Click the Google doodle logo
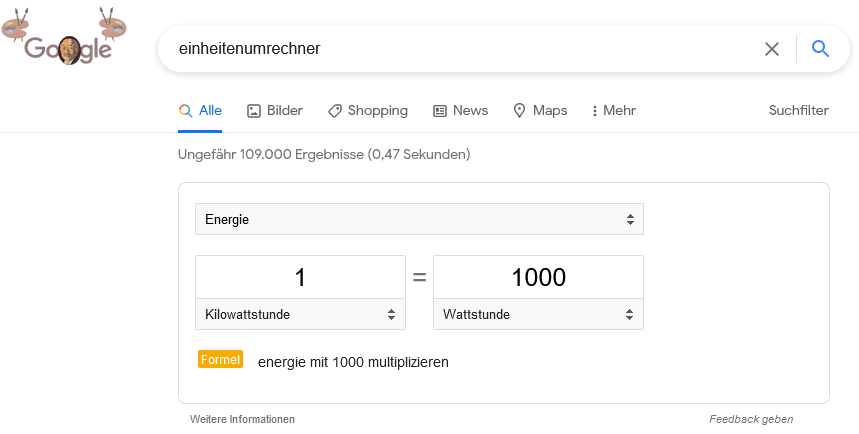859x434 pixels. [64, 37]
